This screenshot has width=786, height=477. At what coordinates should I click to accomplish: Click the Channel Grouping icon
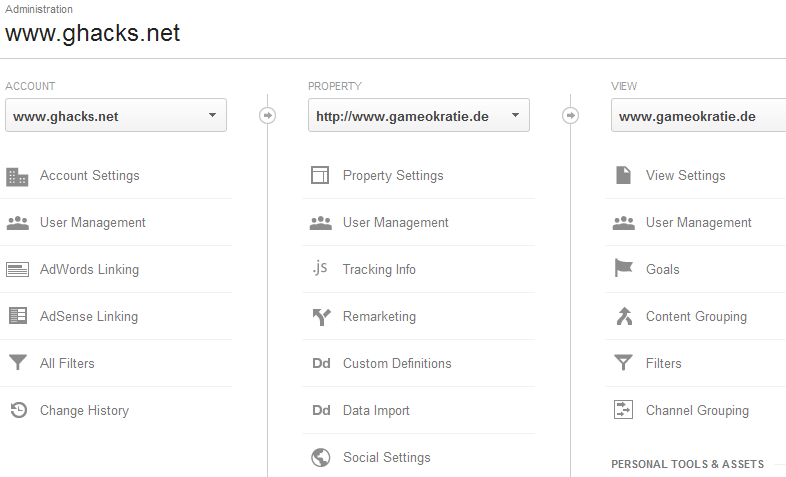point(624,411)
